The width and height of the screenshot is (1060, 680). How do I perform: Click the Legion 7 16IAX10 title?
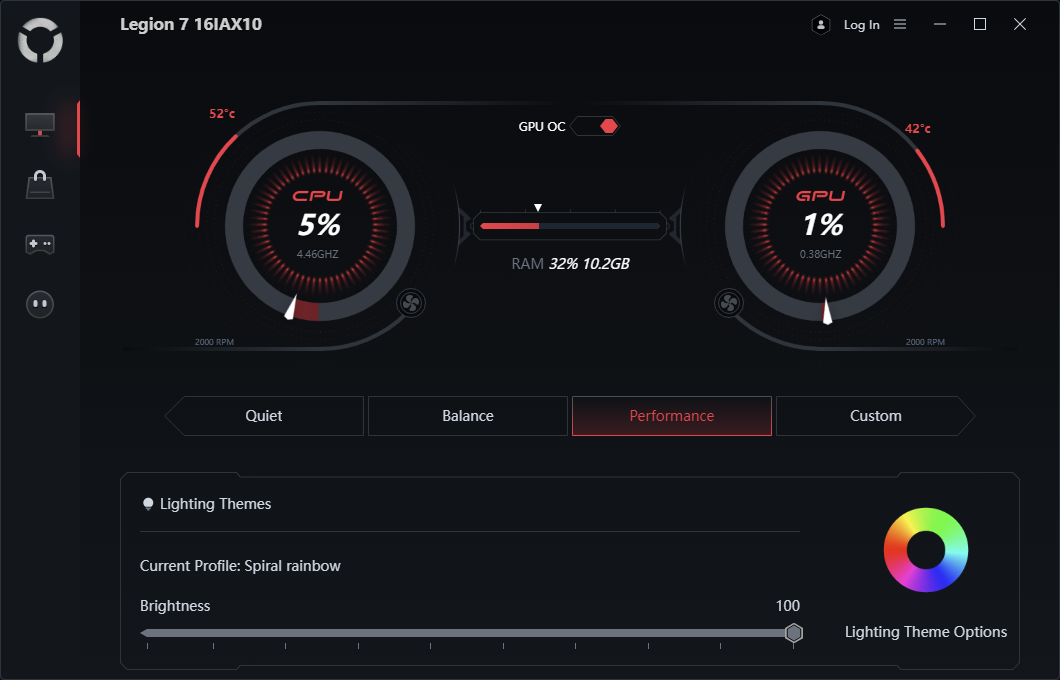point(191,24)
